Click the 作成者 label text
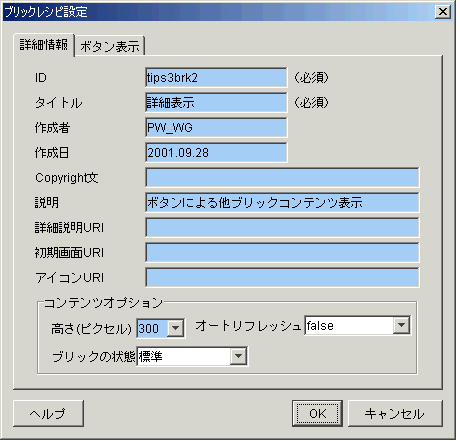460x441 pixels. (x=52, y=128)
